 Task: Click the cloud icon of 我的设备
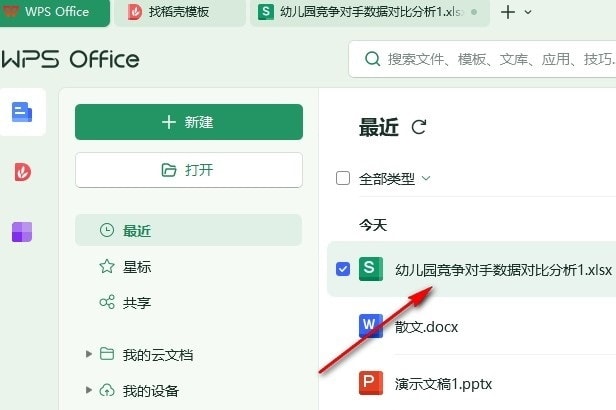point(107,390)
